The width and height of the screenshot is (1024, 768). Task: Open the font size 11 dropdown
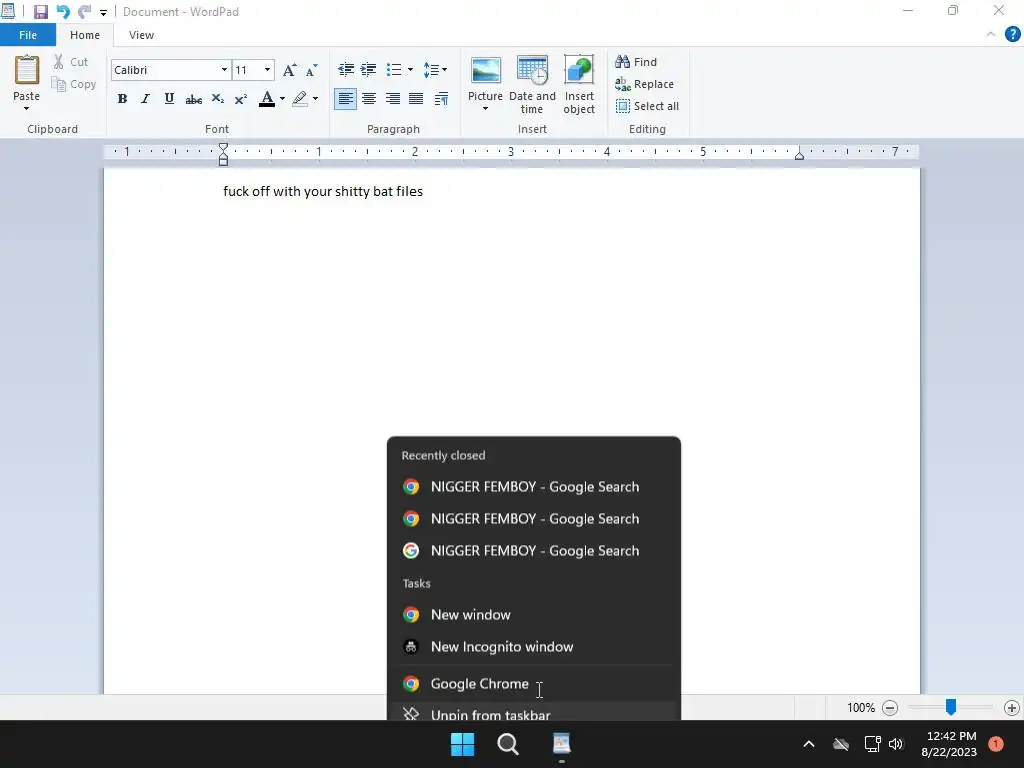pyautogui.click(x=267, y=70)
